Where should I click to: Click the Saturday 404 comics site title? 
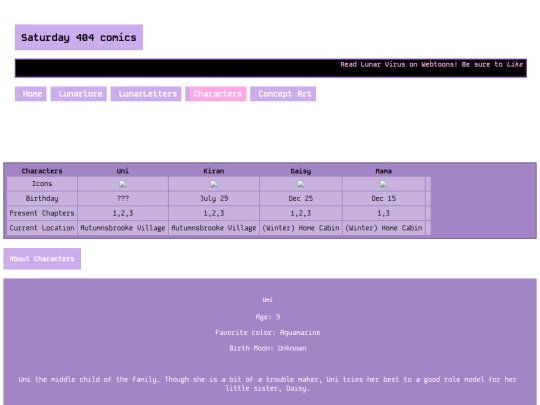[79, 37]
